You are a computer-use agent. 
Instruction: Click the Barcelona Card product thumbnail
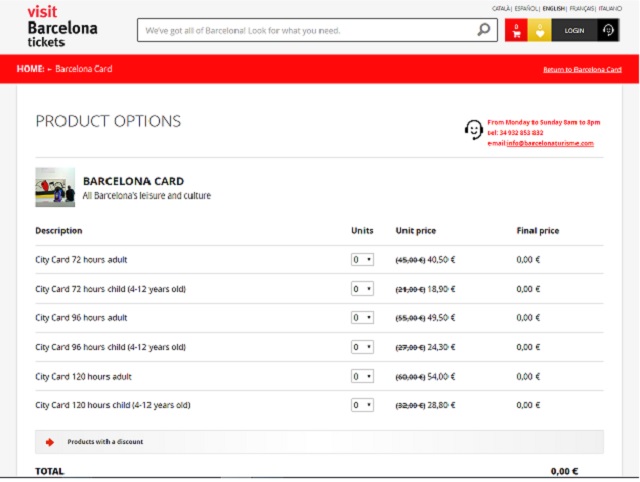(x=55, y=187)
